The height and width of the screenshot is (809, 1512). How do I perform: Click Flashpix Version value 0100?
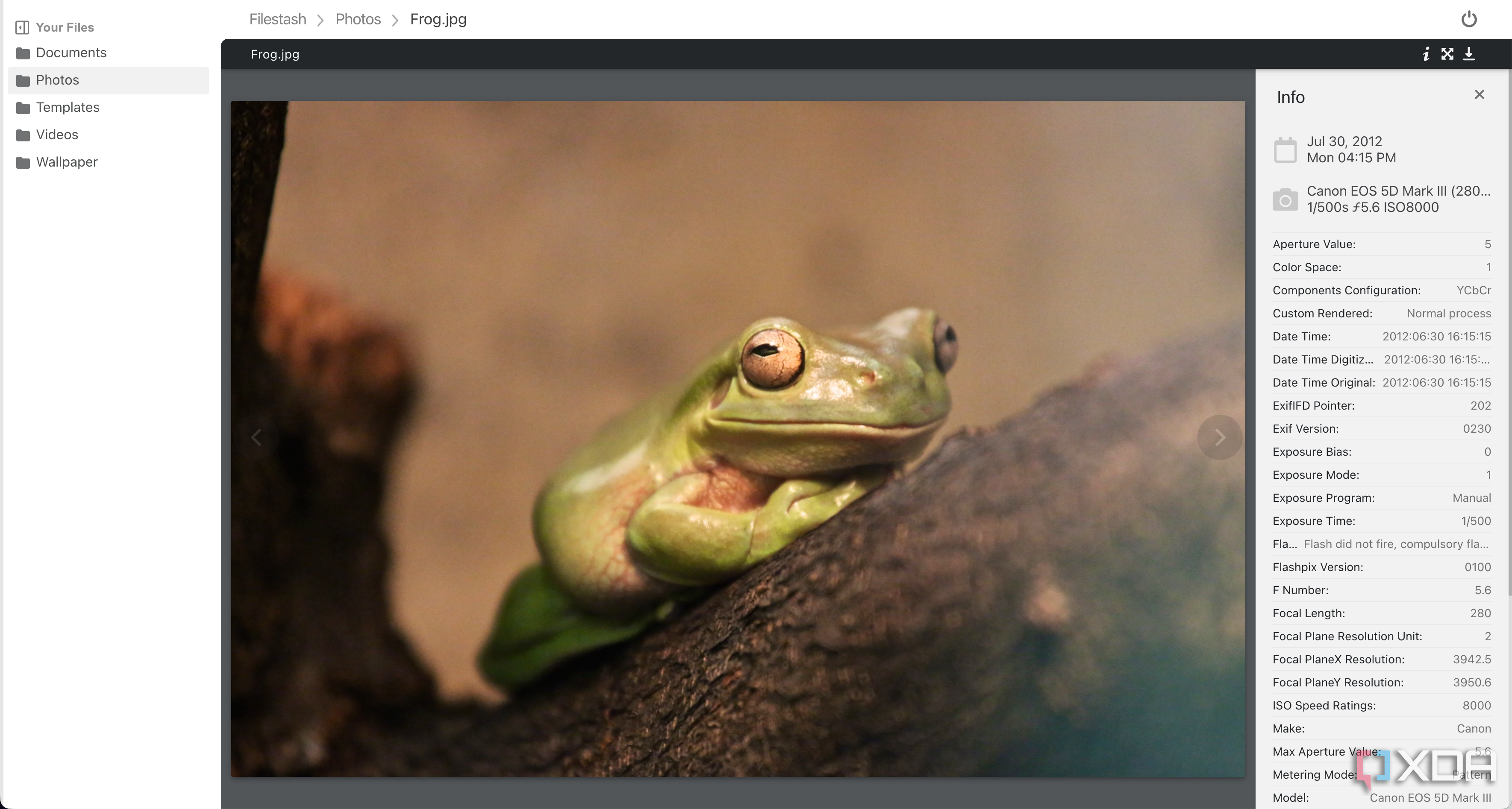pos(1477,567)
